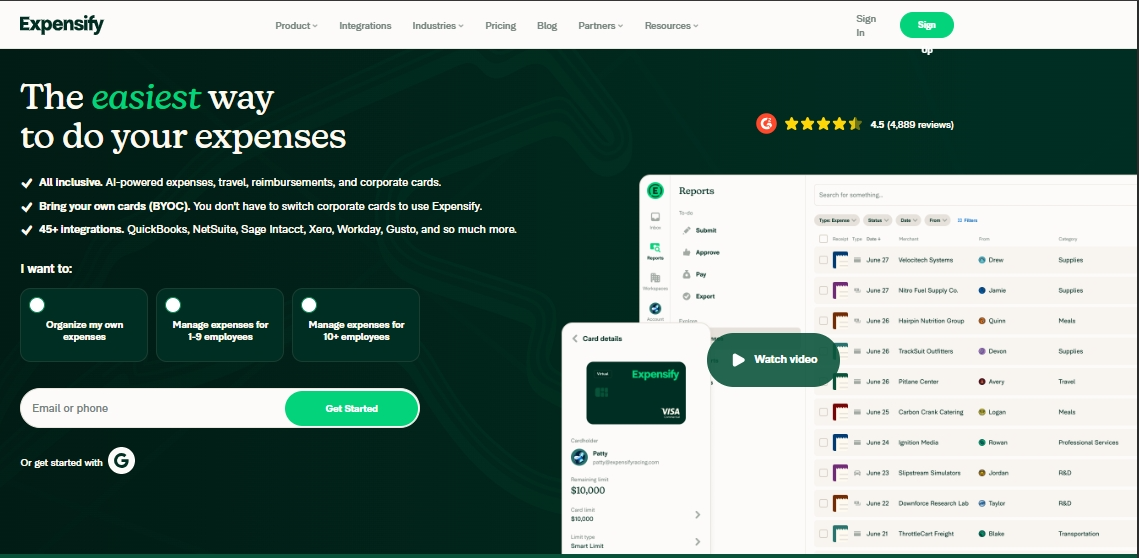
Task: Open the Pricing nav item
Action: pos(500,25)
